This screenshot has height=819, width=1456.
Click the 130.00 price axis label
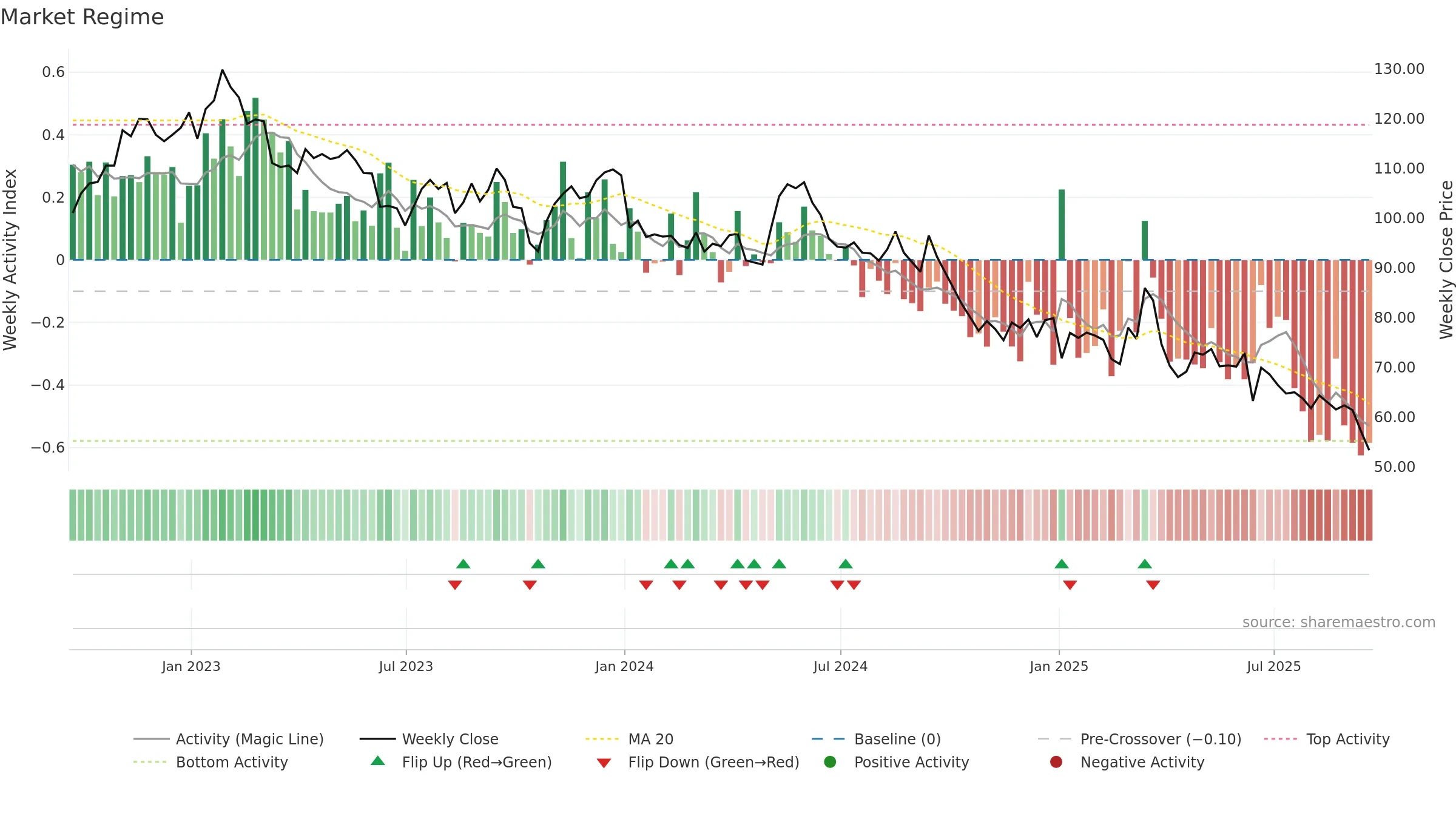(x=1399, y=69)
